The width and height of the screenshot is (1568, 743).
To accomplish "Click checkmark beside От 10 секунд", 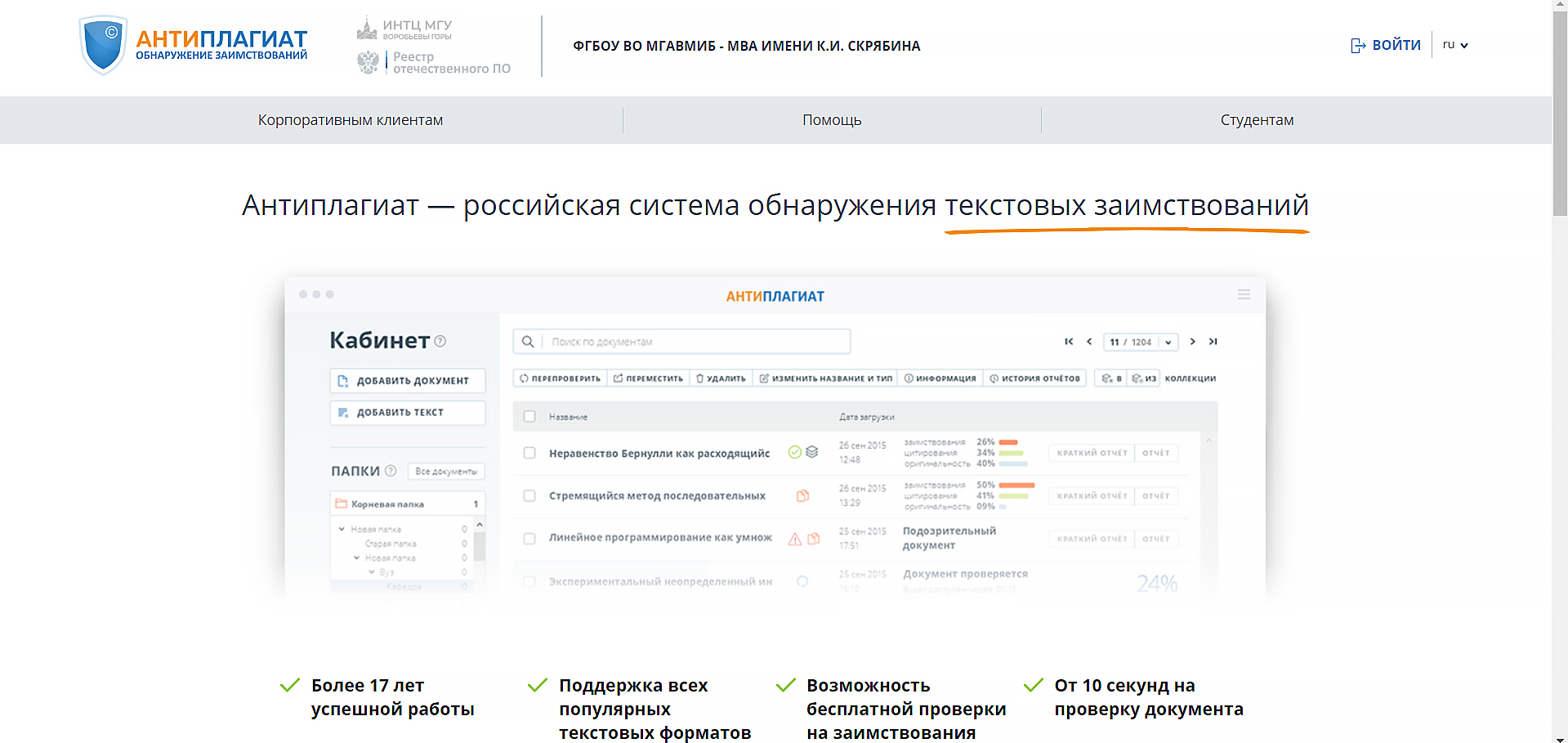I will [1033, 685].
